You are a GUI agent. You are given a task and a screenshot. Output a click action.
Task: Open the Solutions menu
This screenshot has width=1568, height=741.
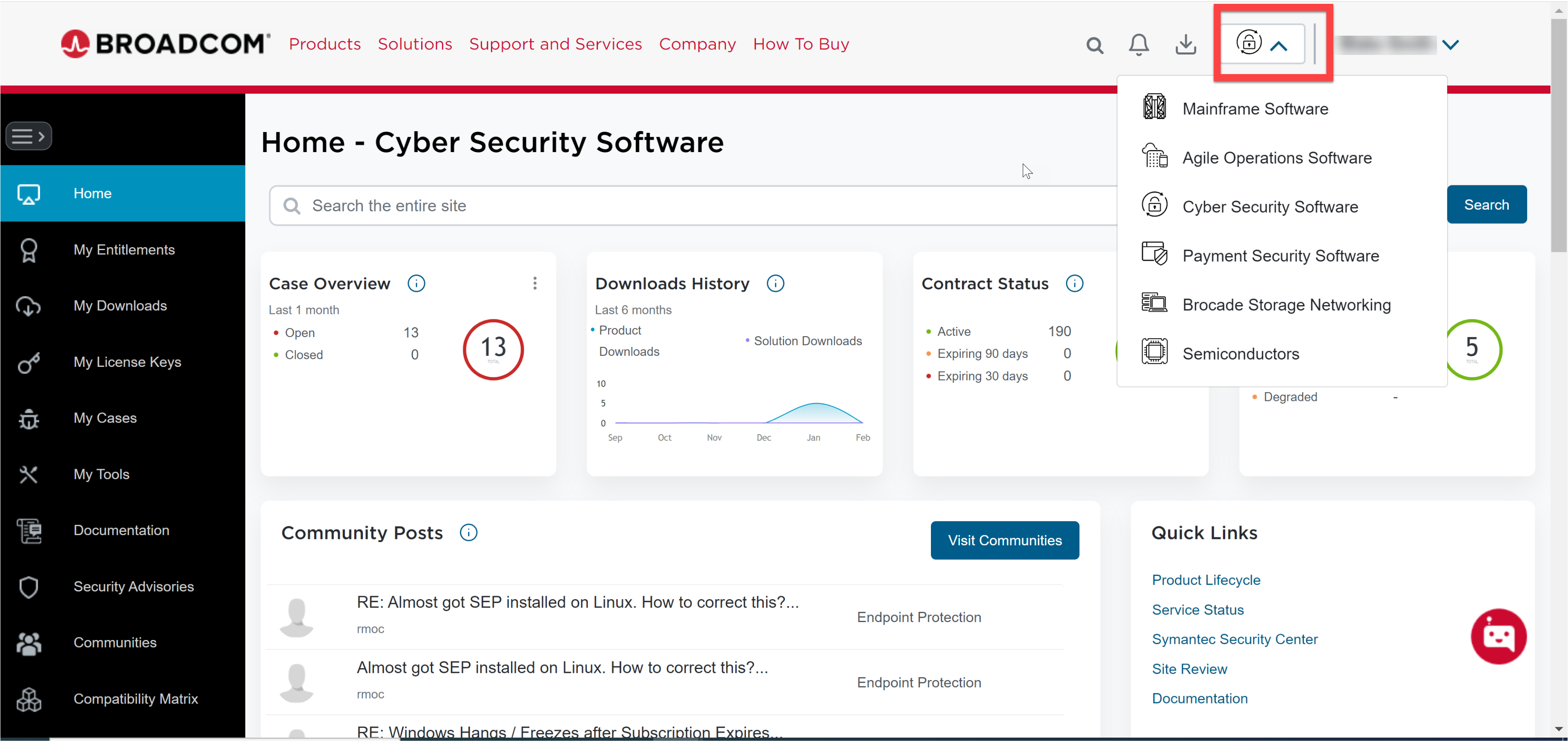[415, 44]
